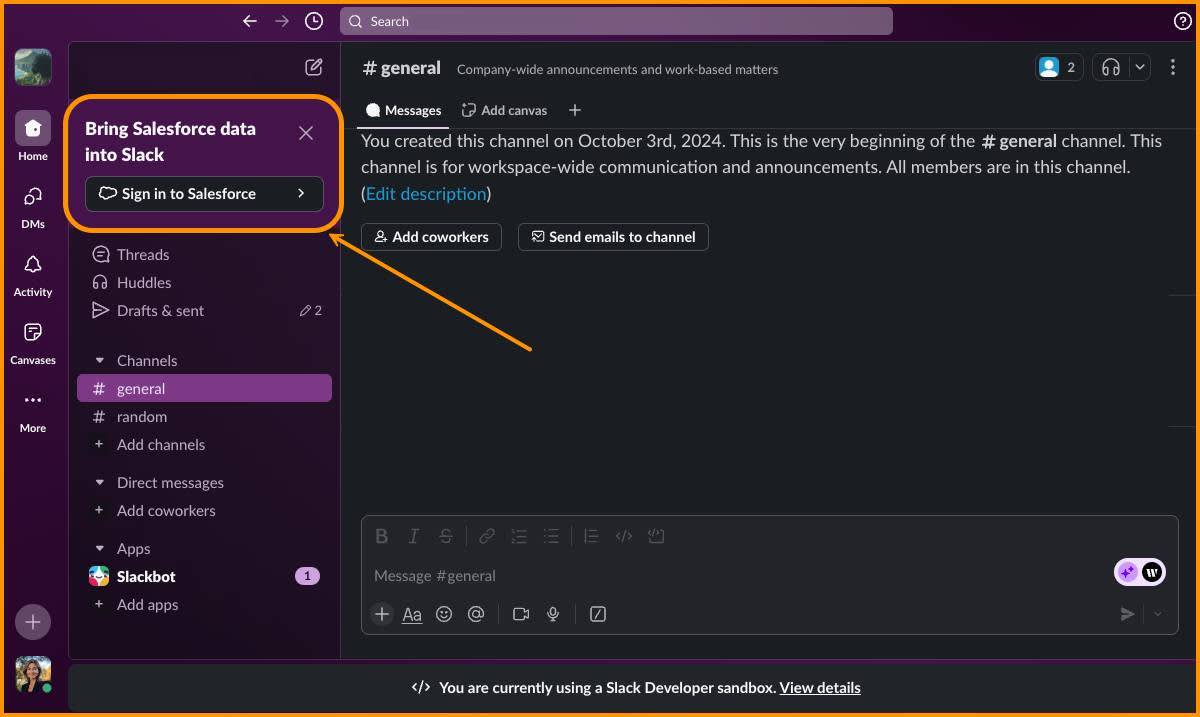1200x717 pixels.
Task: Toggle show formatting Aa button
Action: (412, 614)
